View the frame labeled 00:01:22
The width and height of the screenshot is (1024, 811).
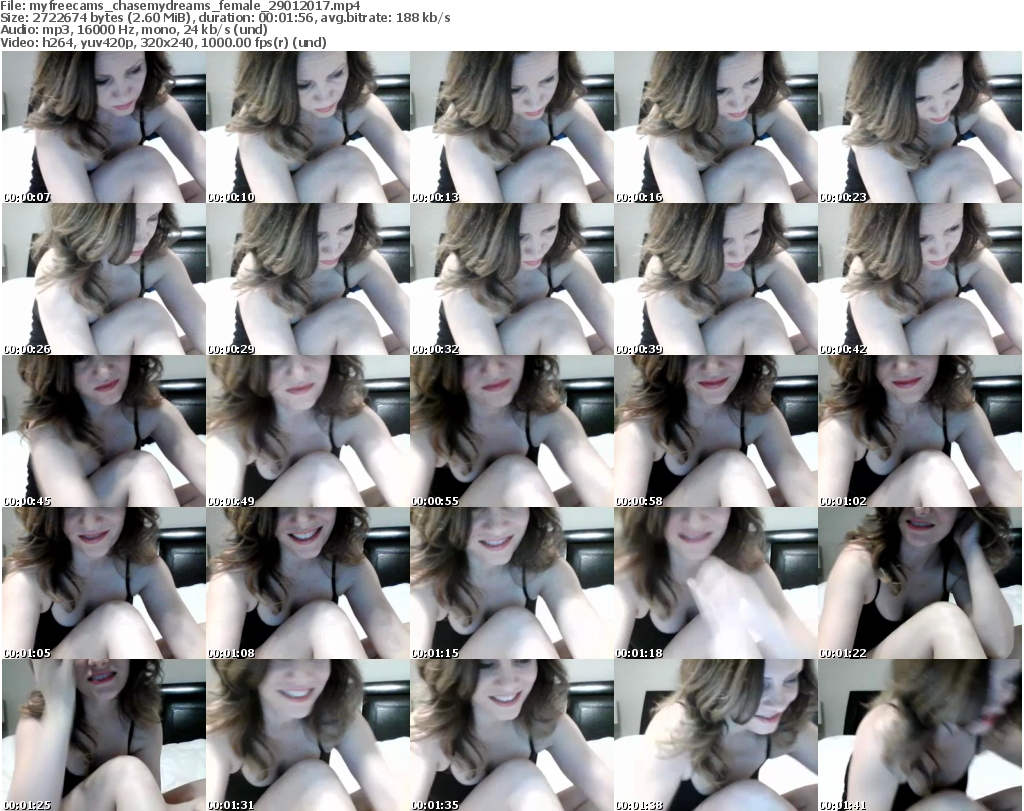pos(920,583)
